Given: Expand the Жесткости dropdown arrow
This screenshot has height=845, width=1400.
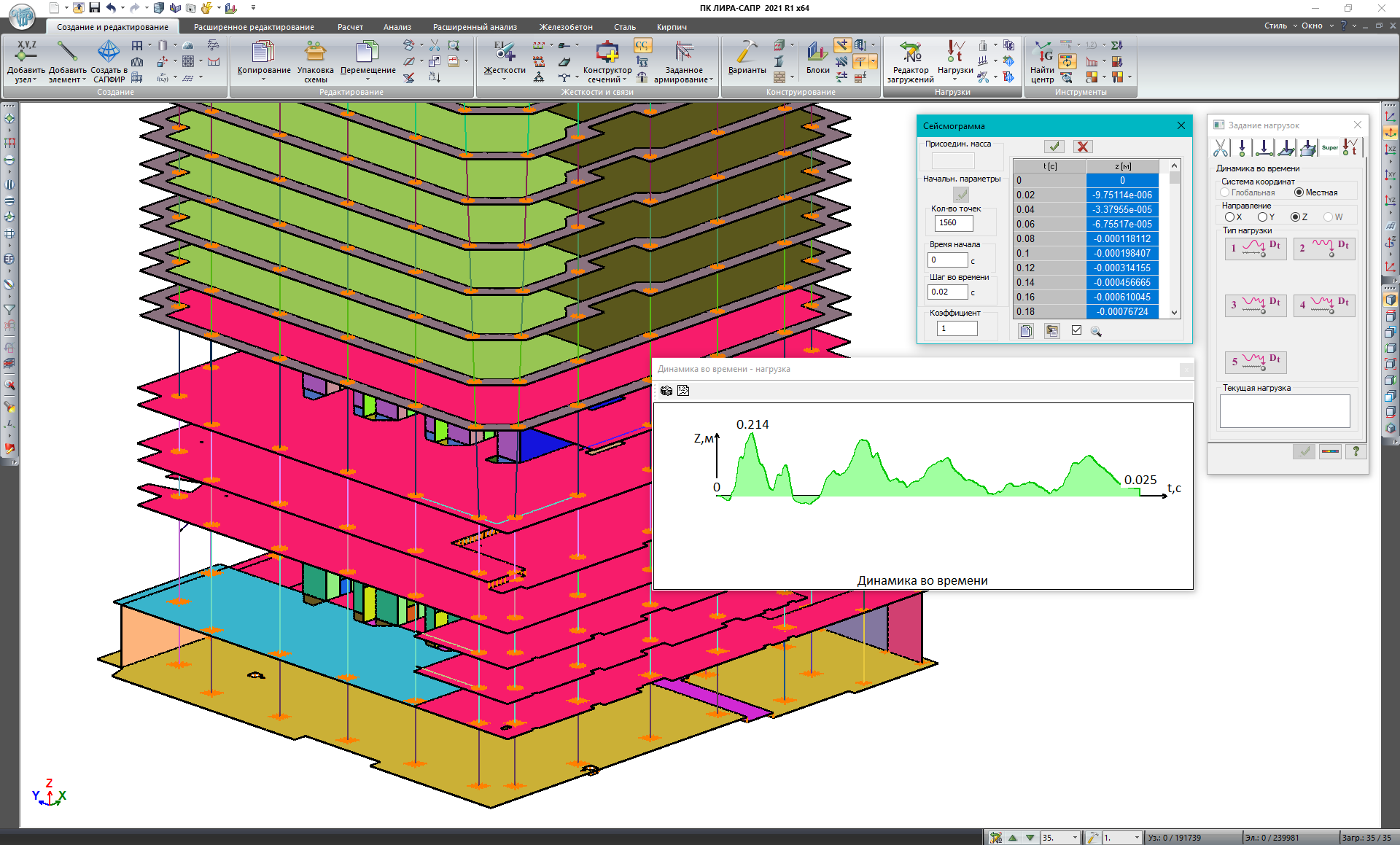Looking at the screenshot, I should pos(504,79).
